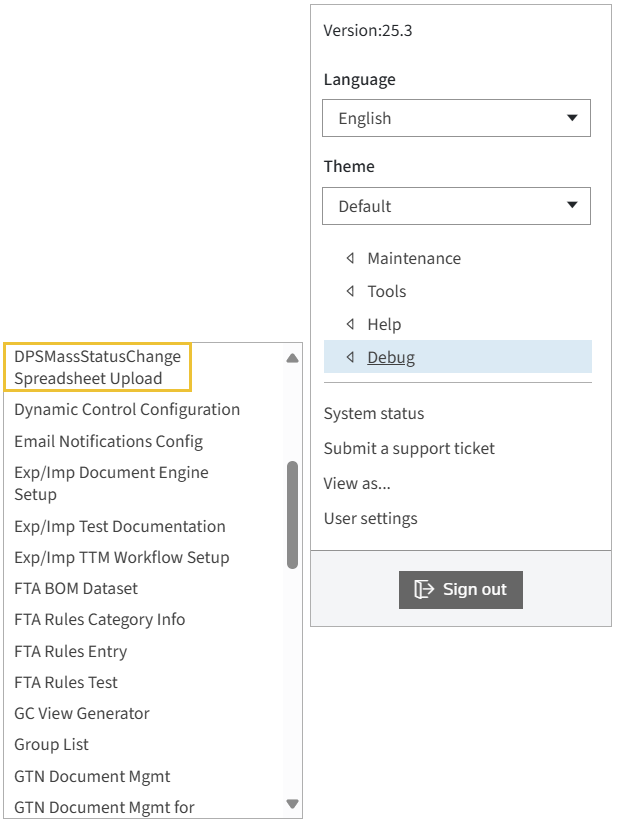The height and width of the screenshot is (821, 617).
Task: Expand the Maintenance submenu arrow
Action: click(350, 258)
